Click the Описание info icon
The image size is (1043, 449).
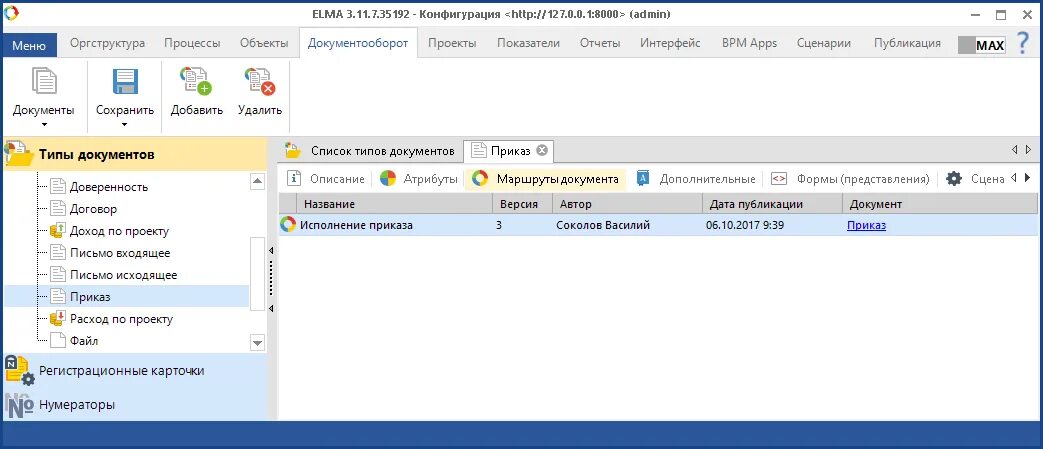click(294, 178)
